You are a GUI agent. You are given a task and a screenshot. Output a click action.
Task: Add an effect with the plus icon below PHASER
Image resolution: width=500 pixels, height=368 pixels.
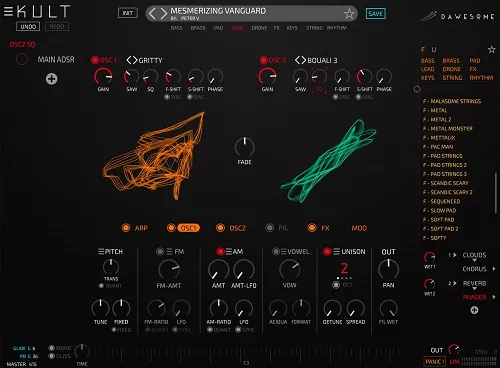(474, 310)
